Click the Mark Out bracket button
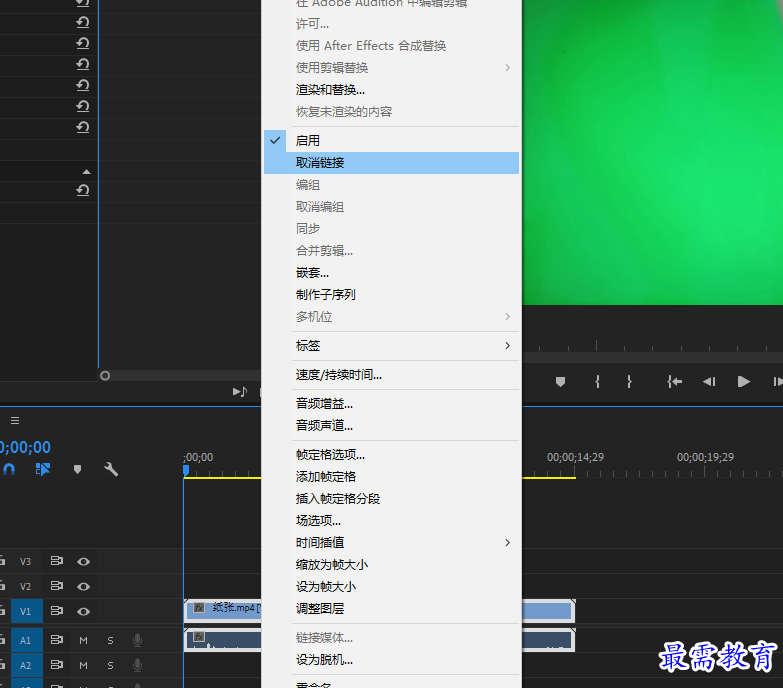Viewport: 783px width, 688px height. click(x=629, y=382)
